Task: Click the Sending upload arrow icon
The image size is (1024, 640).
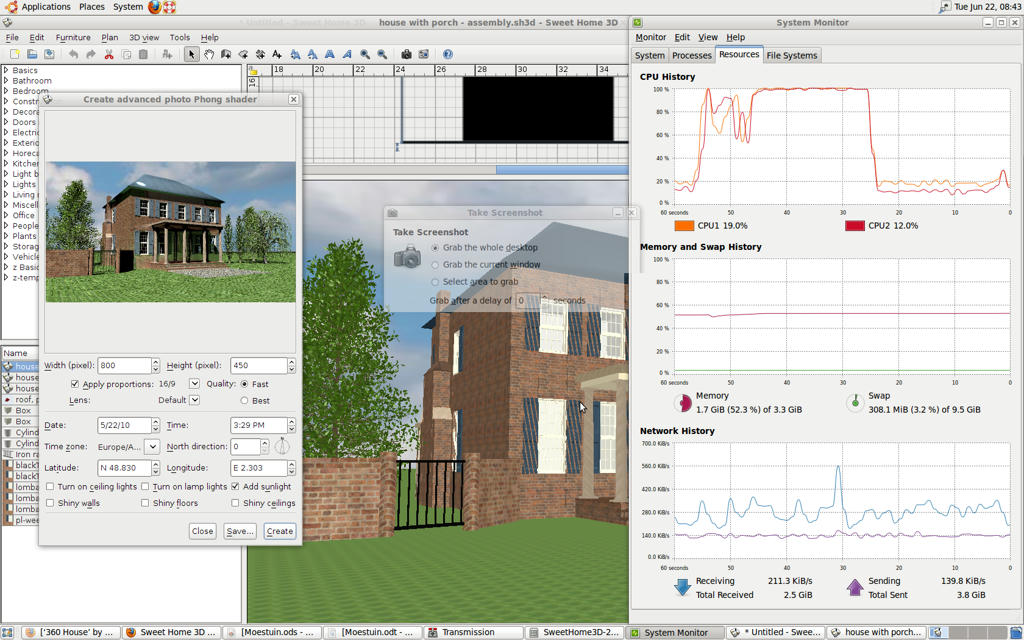Action: pyautogui.click(x=855, y=586)
